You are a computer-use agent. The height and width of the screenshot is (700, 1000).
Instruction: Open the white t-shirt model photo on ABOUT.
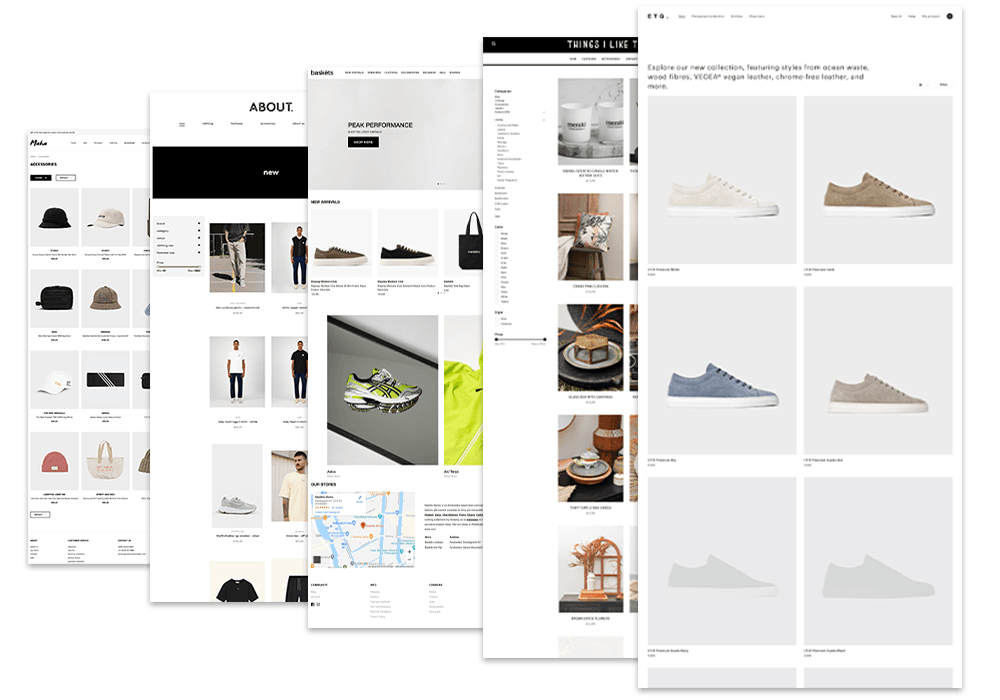237,372
